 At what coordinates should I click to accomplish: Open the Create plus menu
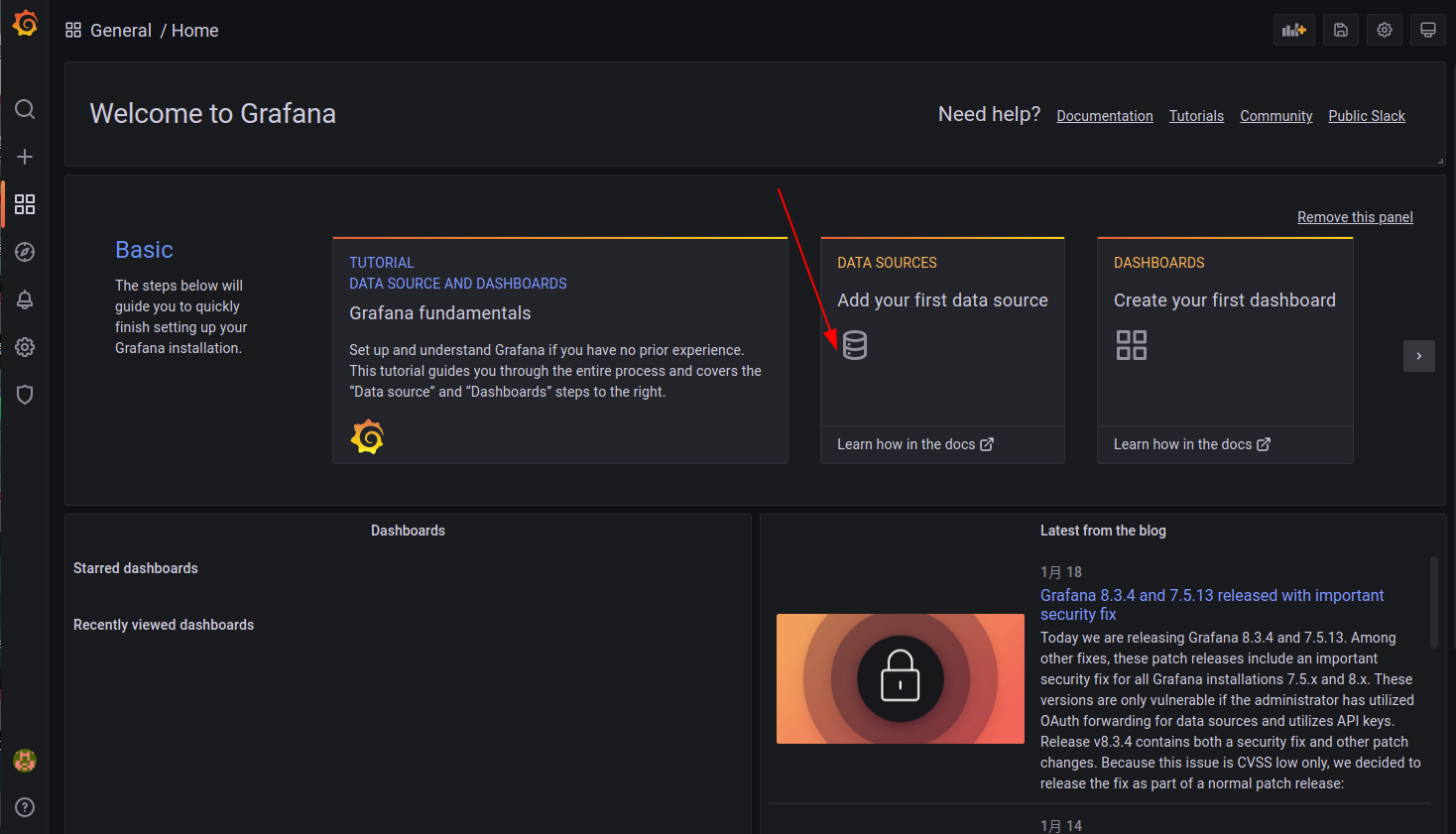(x=25, y=157)
